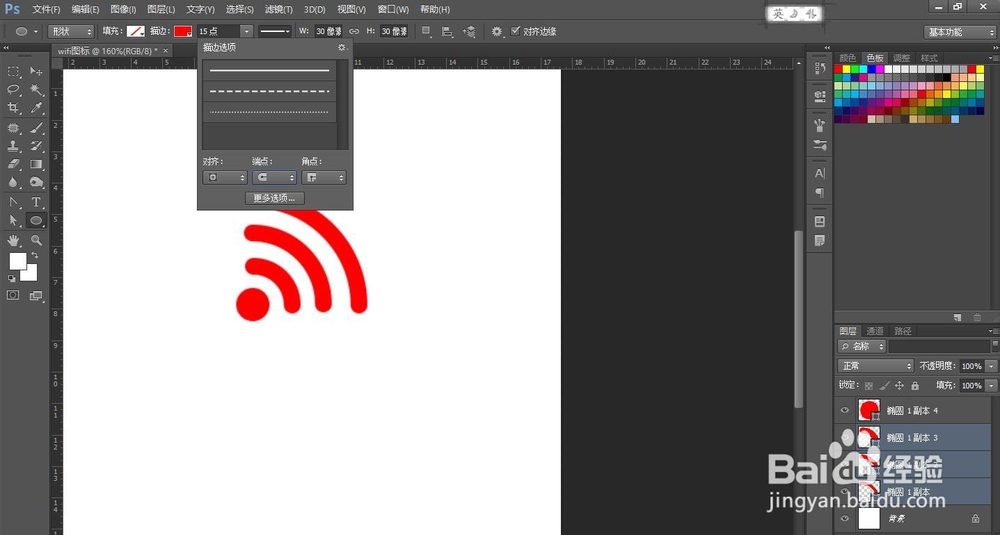The height and width of the screenshot is (535, 1000).
Task: Switch to the 颜色 panel tab
Action: pyautogui.click(x=848, y=58)
